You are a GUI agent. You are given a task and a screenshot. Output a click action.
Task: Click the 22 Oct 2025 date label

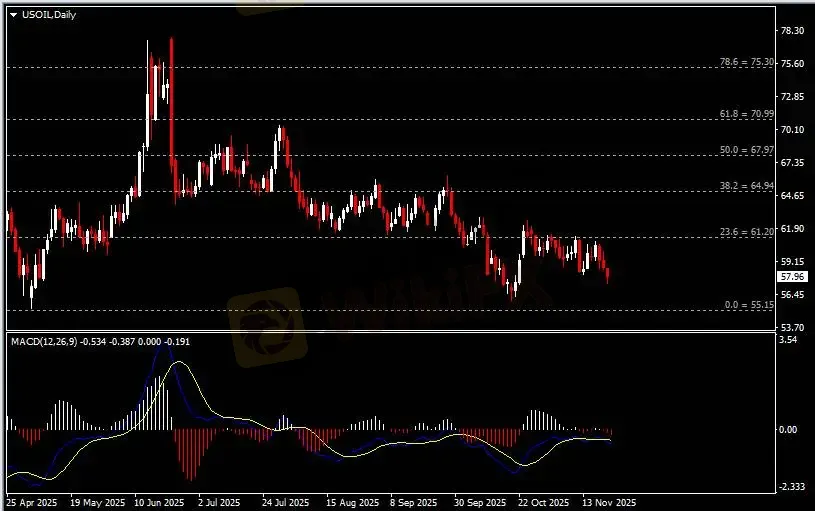click(x=544, y=503)
